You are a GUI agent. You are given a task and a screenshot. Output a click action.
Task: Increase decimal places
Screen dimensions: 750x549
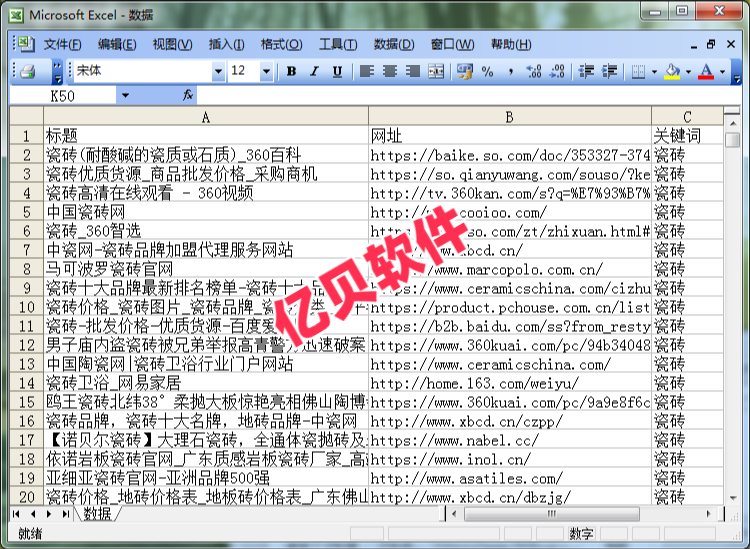[533, 72]
